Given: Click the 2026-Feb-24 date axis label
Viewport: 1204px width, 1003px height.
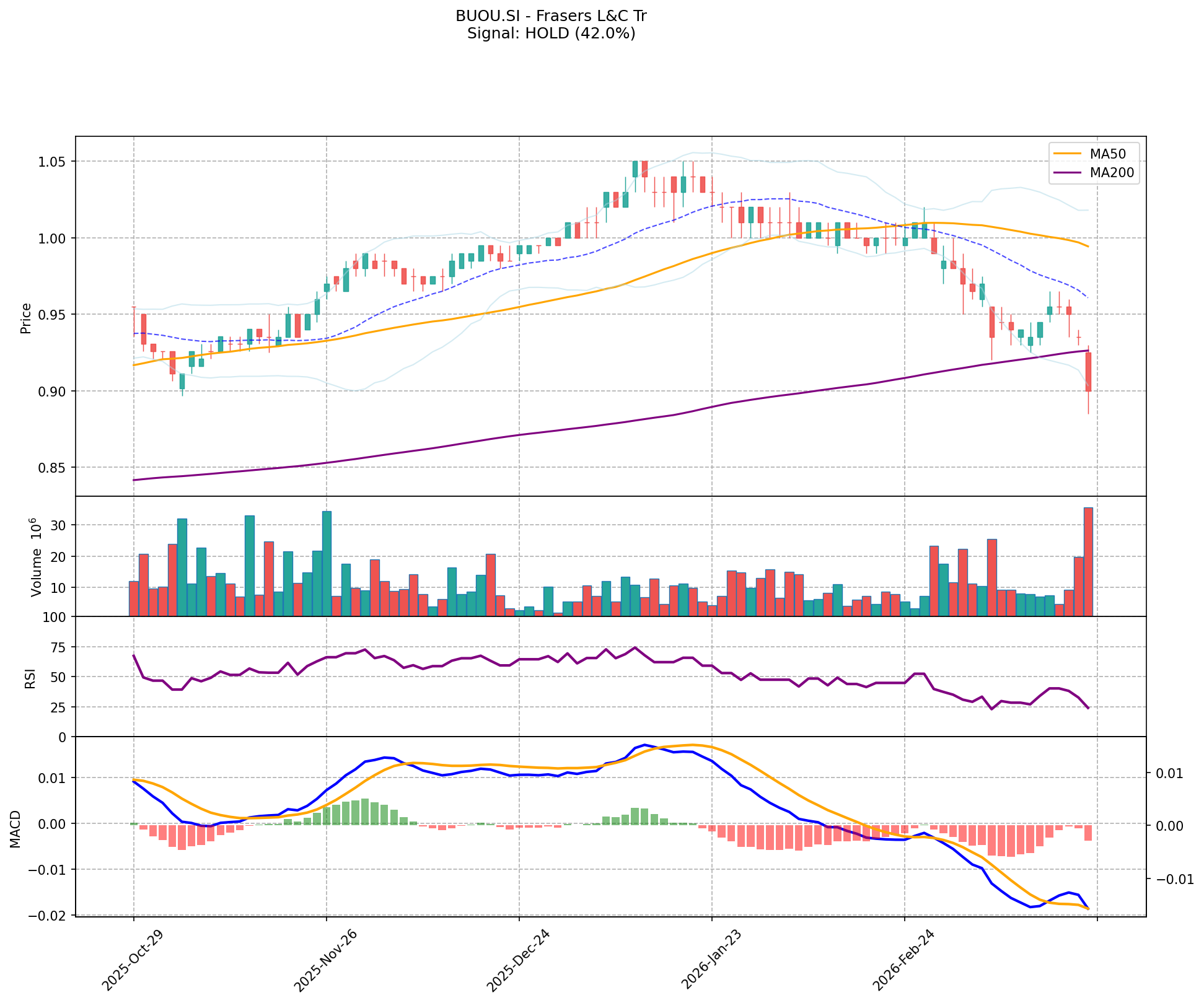Looking at the screenshot, I should click(x=902, y=960).
